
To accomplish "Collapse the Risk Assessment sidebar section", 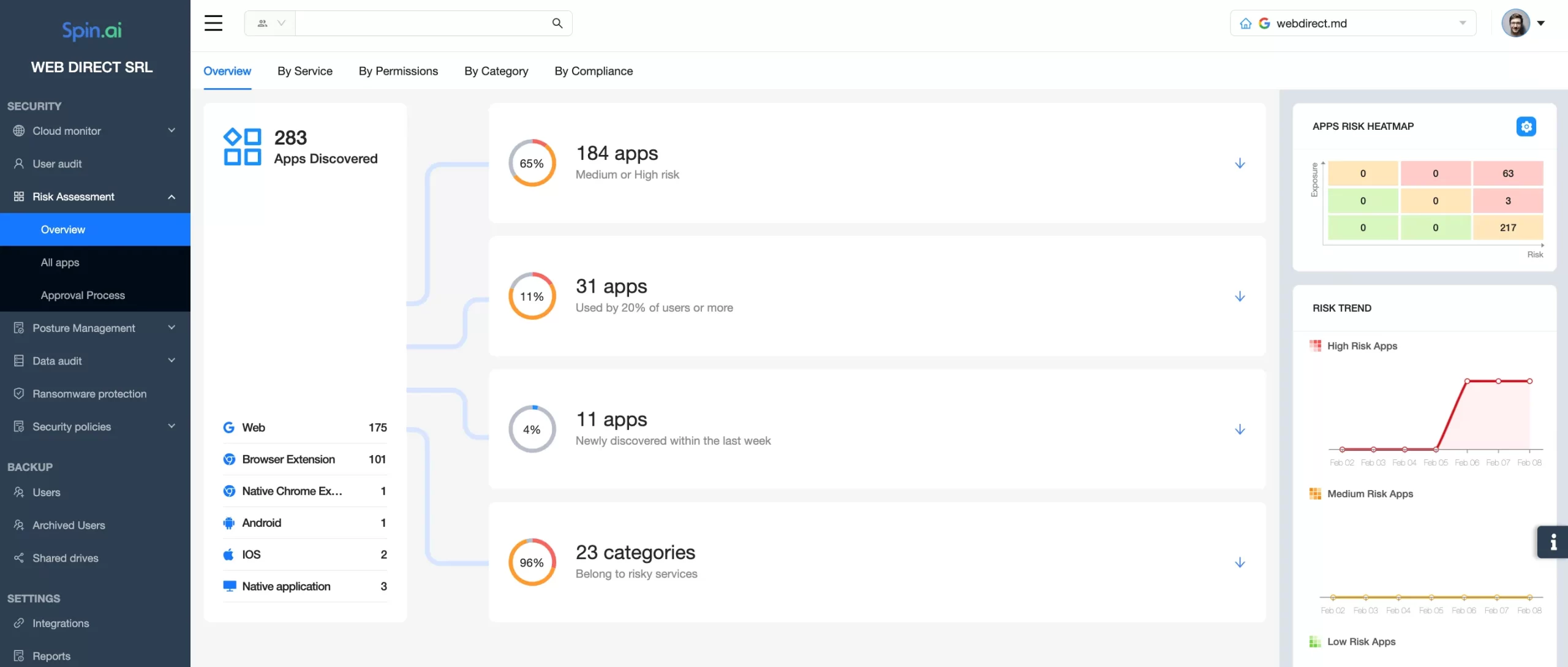I will pyautogui.click(x=171, y=197).
